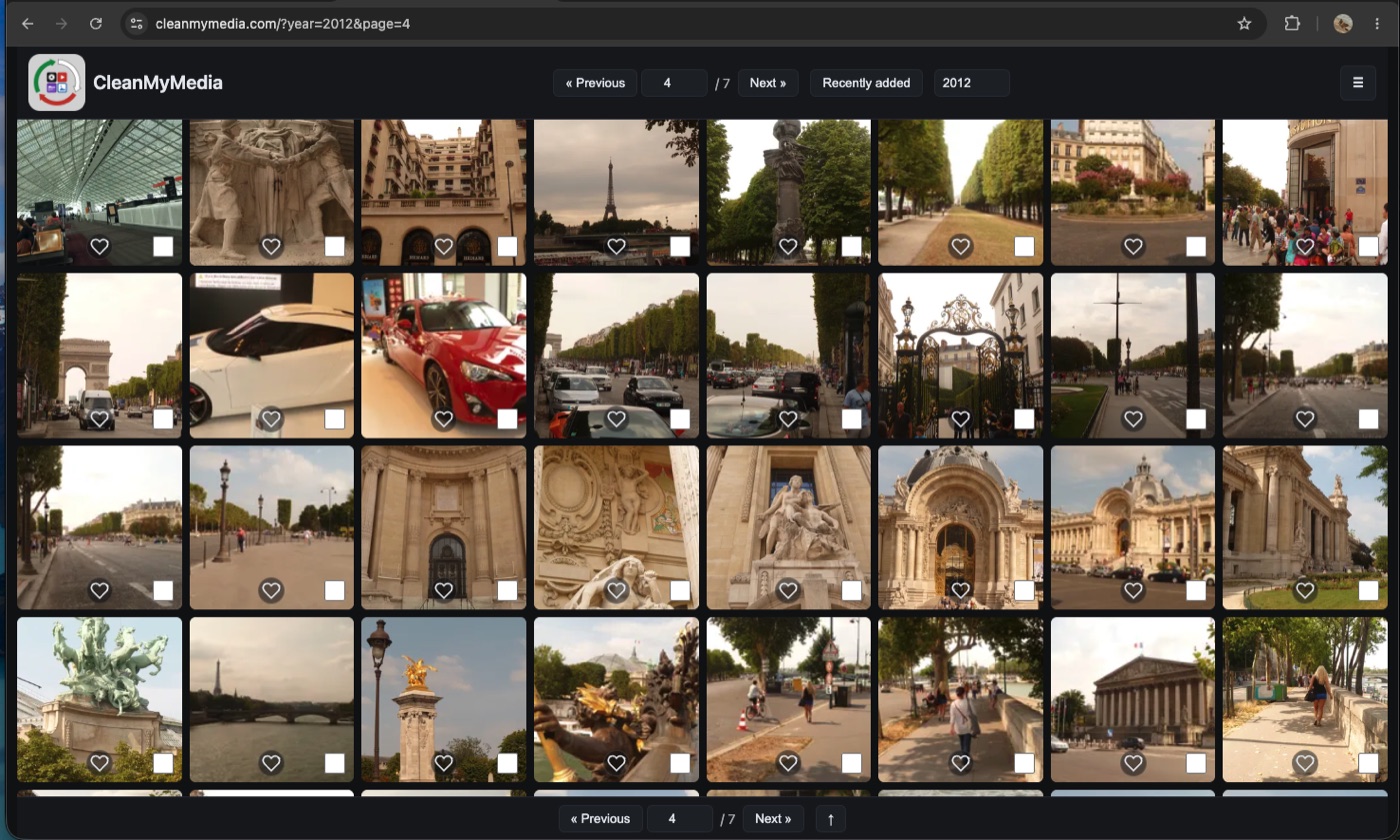1400x840 pixels.
Task: Click the scroll-to-top arrow button
Action: click(x=830, y=818)
